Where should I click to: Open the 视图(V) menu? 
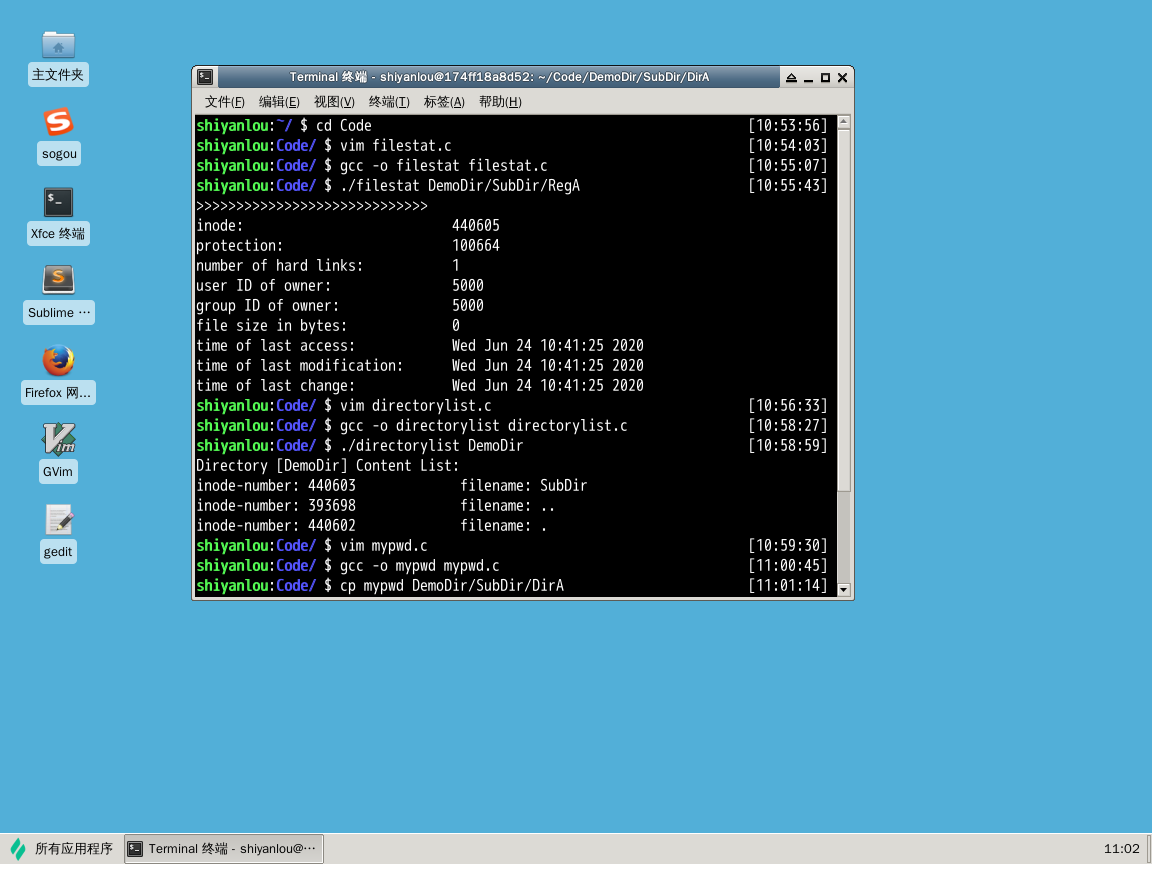click(334, 102)
